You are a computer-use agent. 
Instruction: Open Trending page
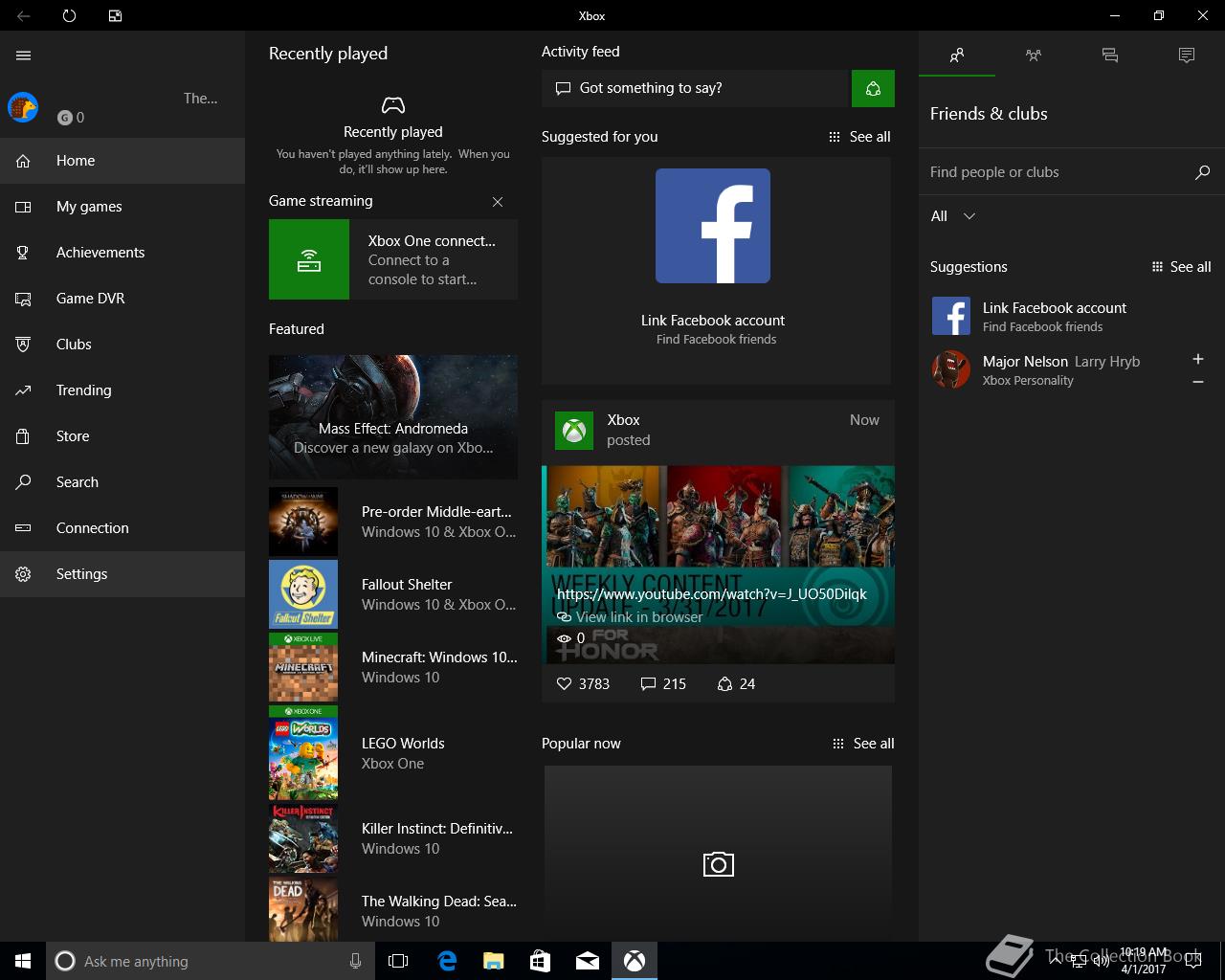[122, 390]
